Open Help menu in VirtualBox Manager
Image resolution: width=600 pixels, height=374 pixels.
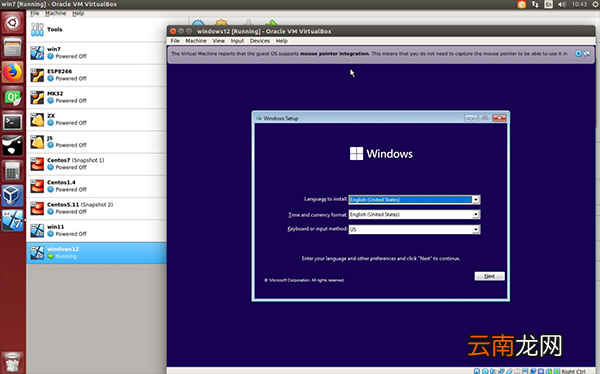[78, 13]
